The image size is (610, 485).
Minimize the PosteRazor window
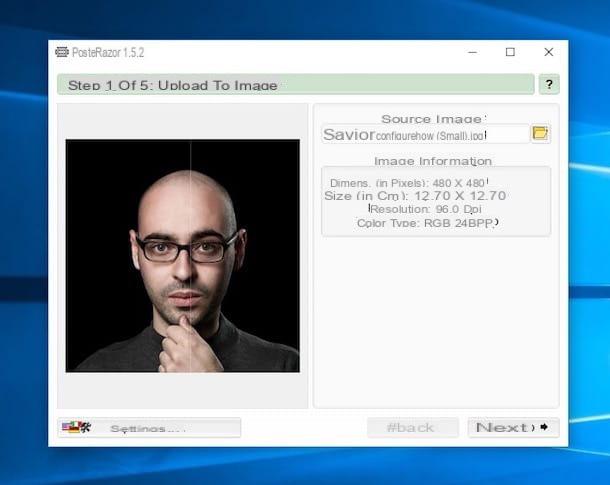point(472,52)
